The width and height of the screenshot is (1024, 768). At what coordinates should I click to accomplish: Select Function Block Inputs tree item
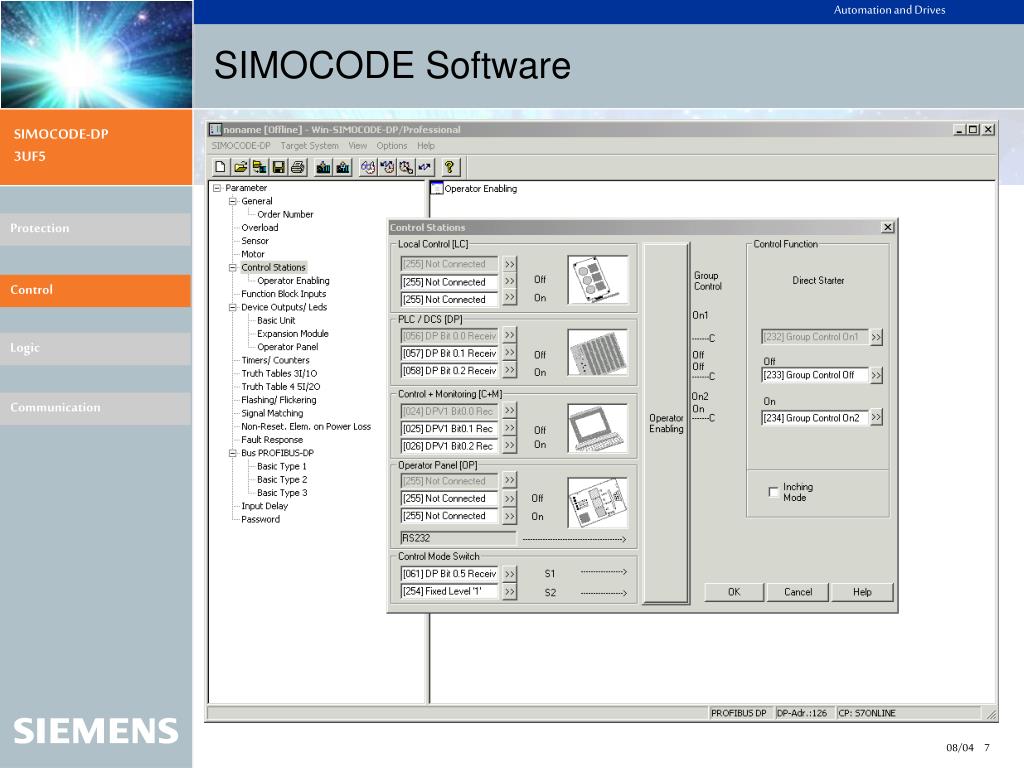tap(283, 294)
